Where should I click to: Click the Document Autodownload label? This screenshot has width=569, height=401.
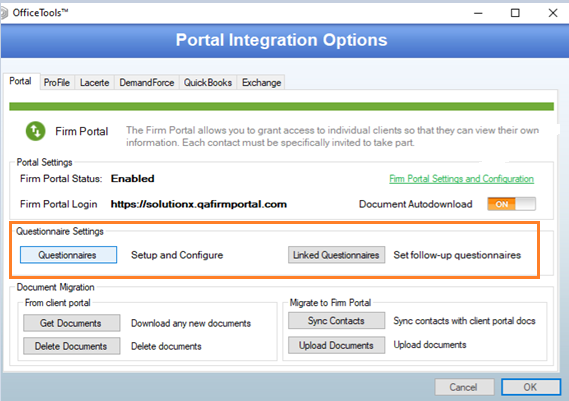point(416,204)
